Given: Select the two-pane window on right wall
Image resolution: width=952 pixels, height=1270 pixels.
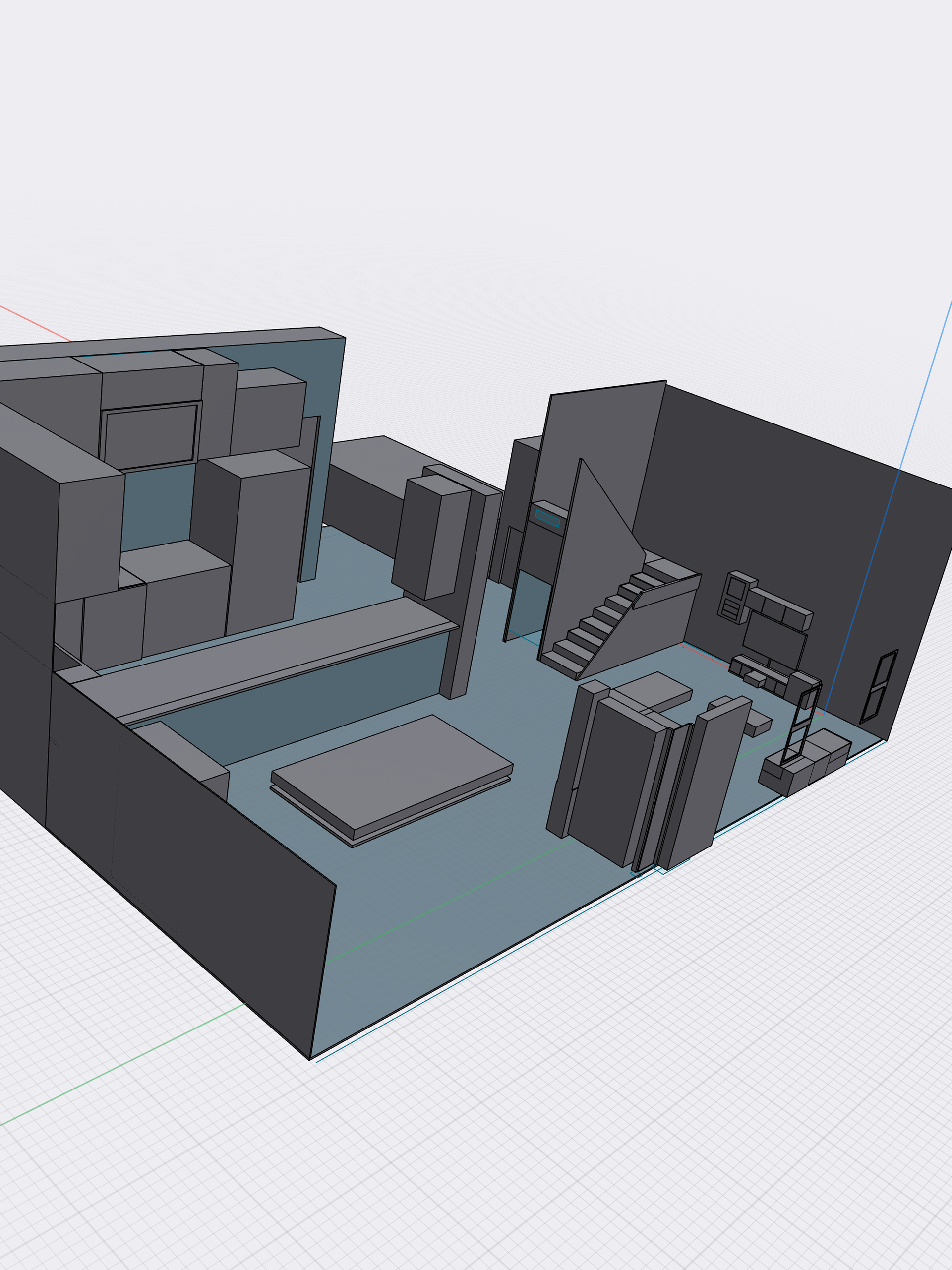Looking at the screenshot, I should 879,686.
